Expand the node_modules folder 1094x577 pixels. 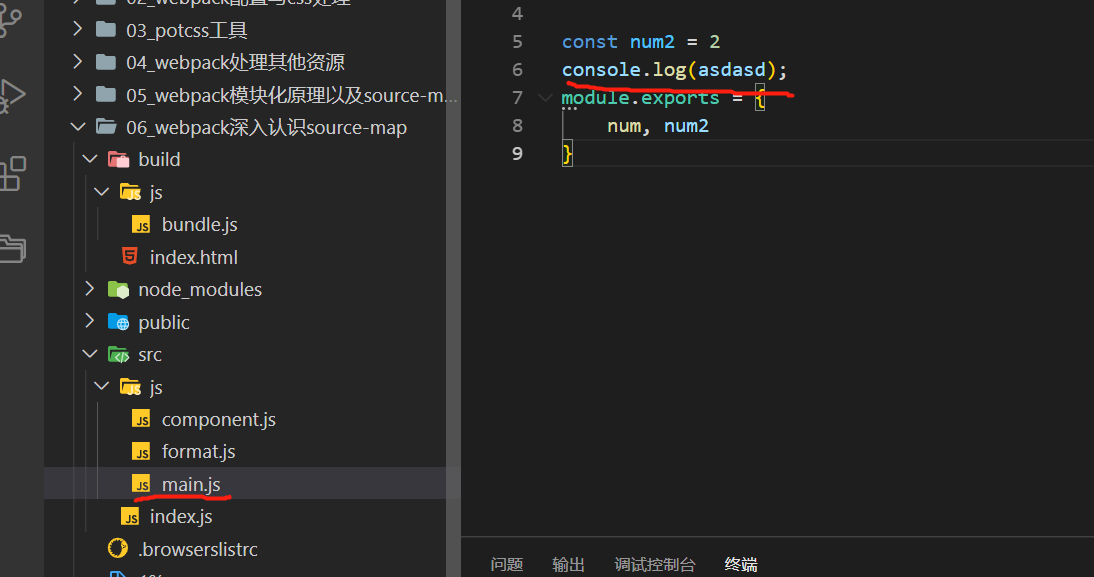90,289
